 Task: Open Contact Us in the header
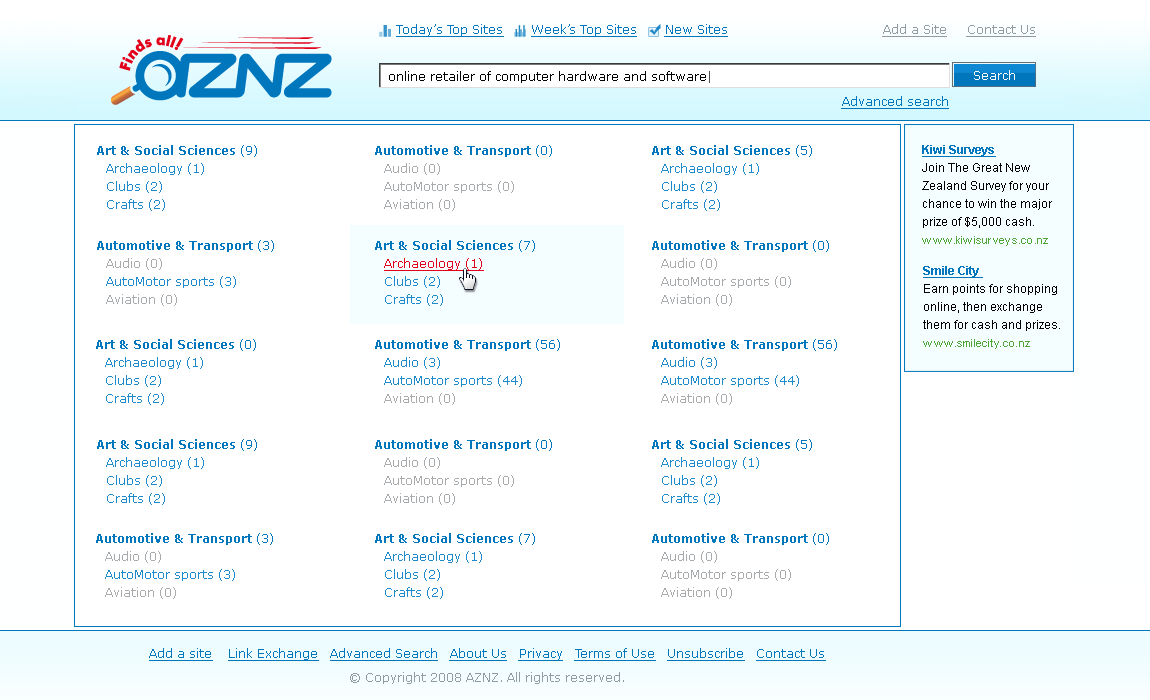pos(1000,29)
